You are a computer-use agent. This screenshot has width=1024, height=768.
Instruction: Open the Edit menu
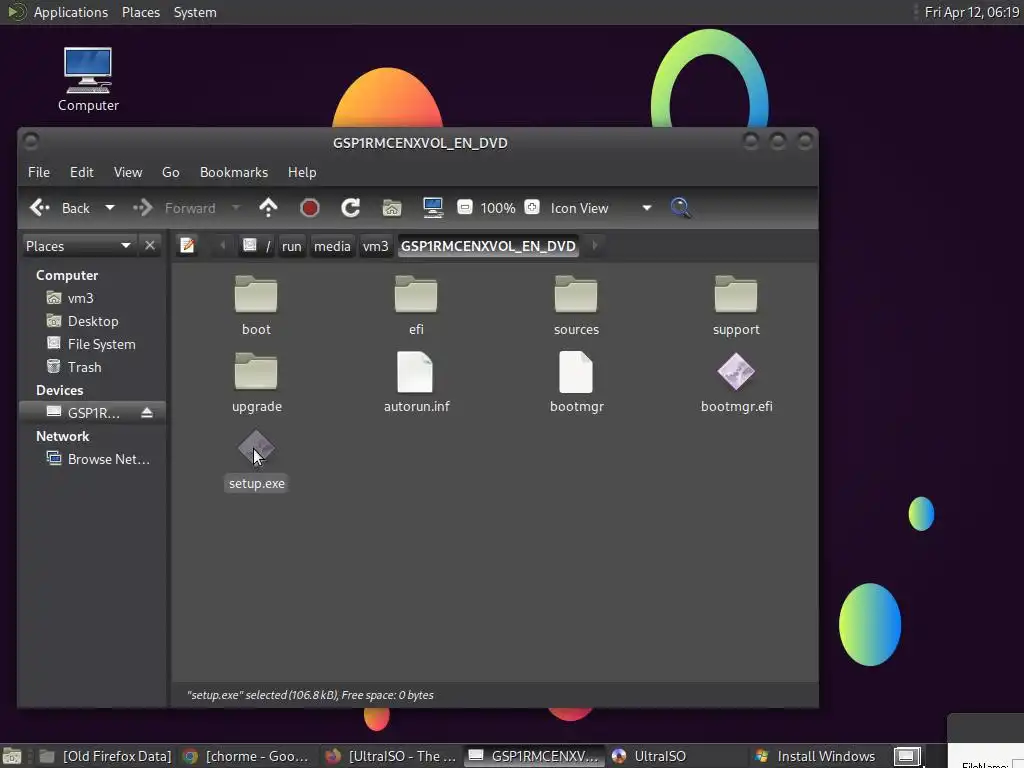click(82, 172)
